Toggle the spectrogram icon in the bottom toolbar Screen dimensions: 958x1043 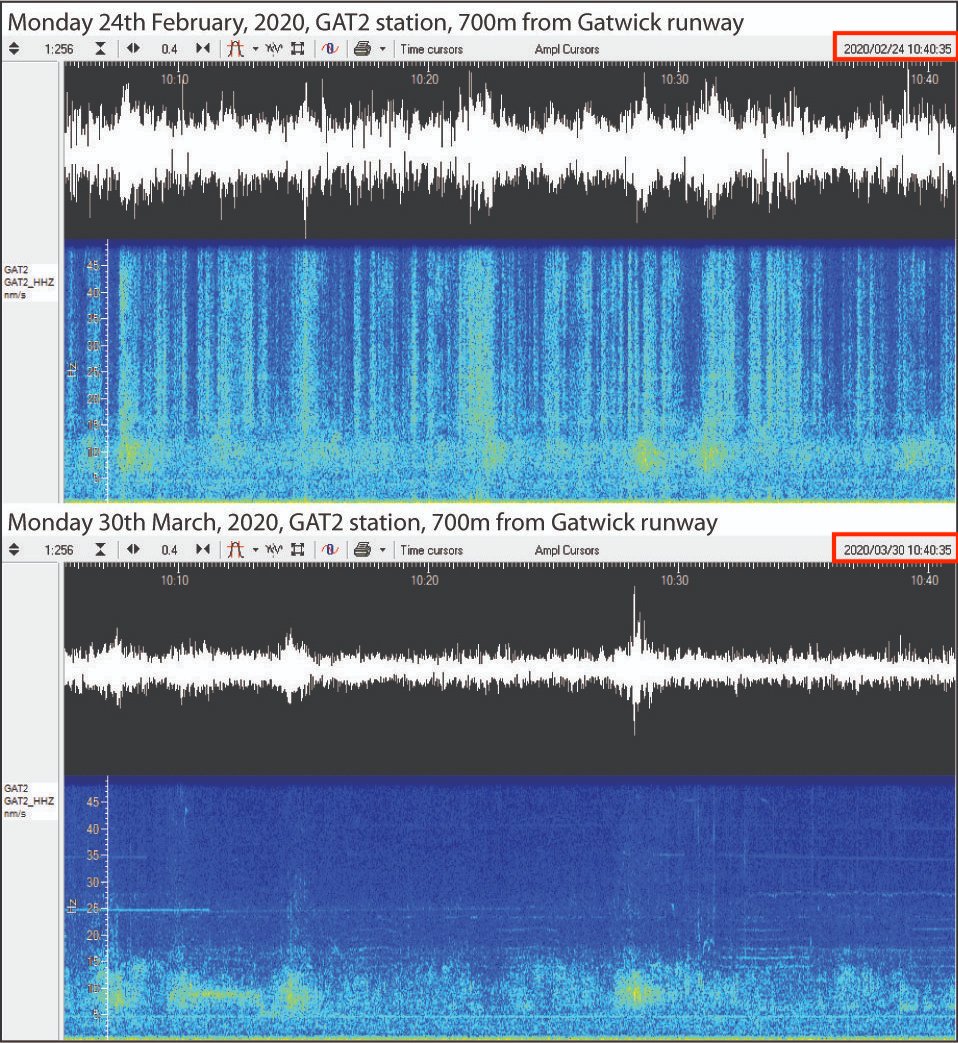pyautogui.click(x=330, y=549)
